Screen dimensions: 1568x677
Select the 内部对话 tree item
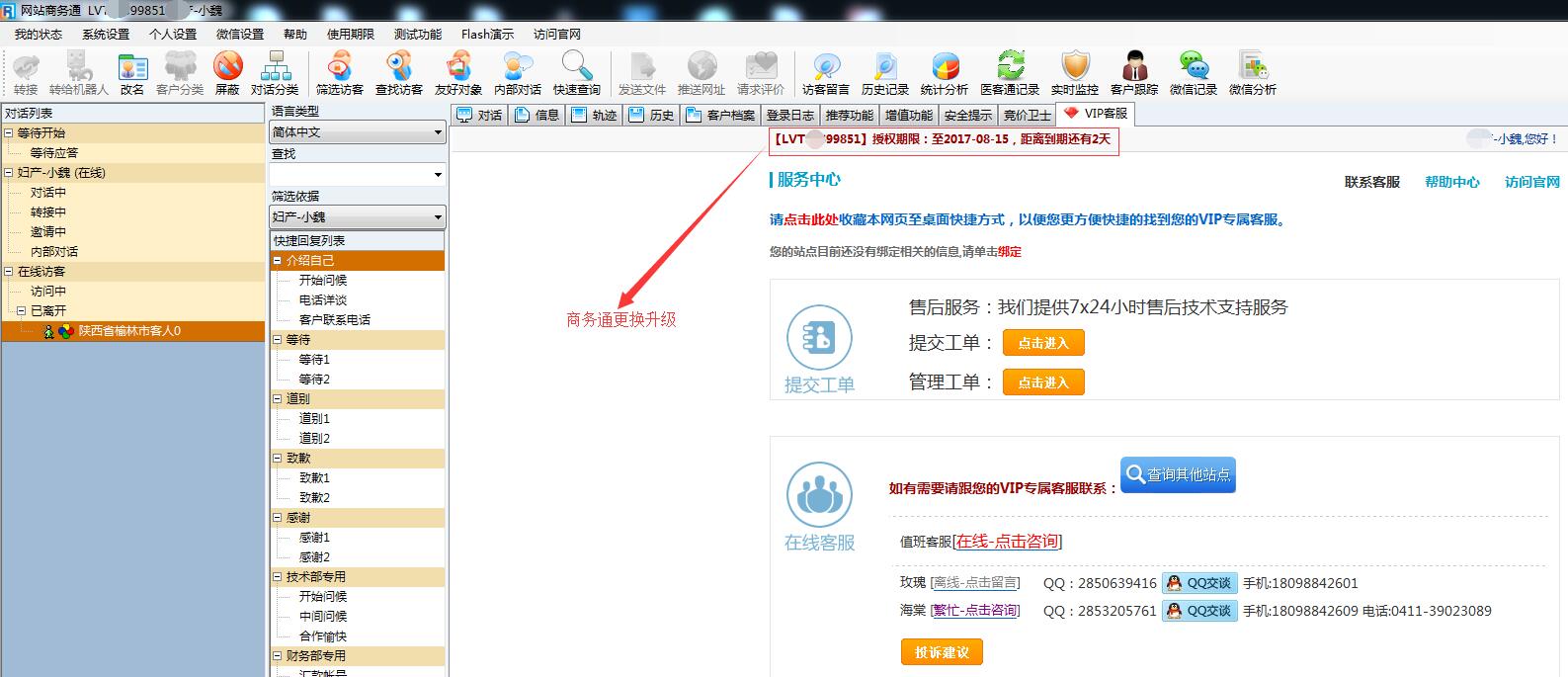[x=53, y=252]
